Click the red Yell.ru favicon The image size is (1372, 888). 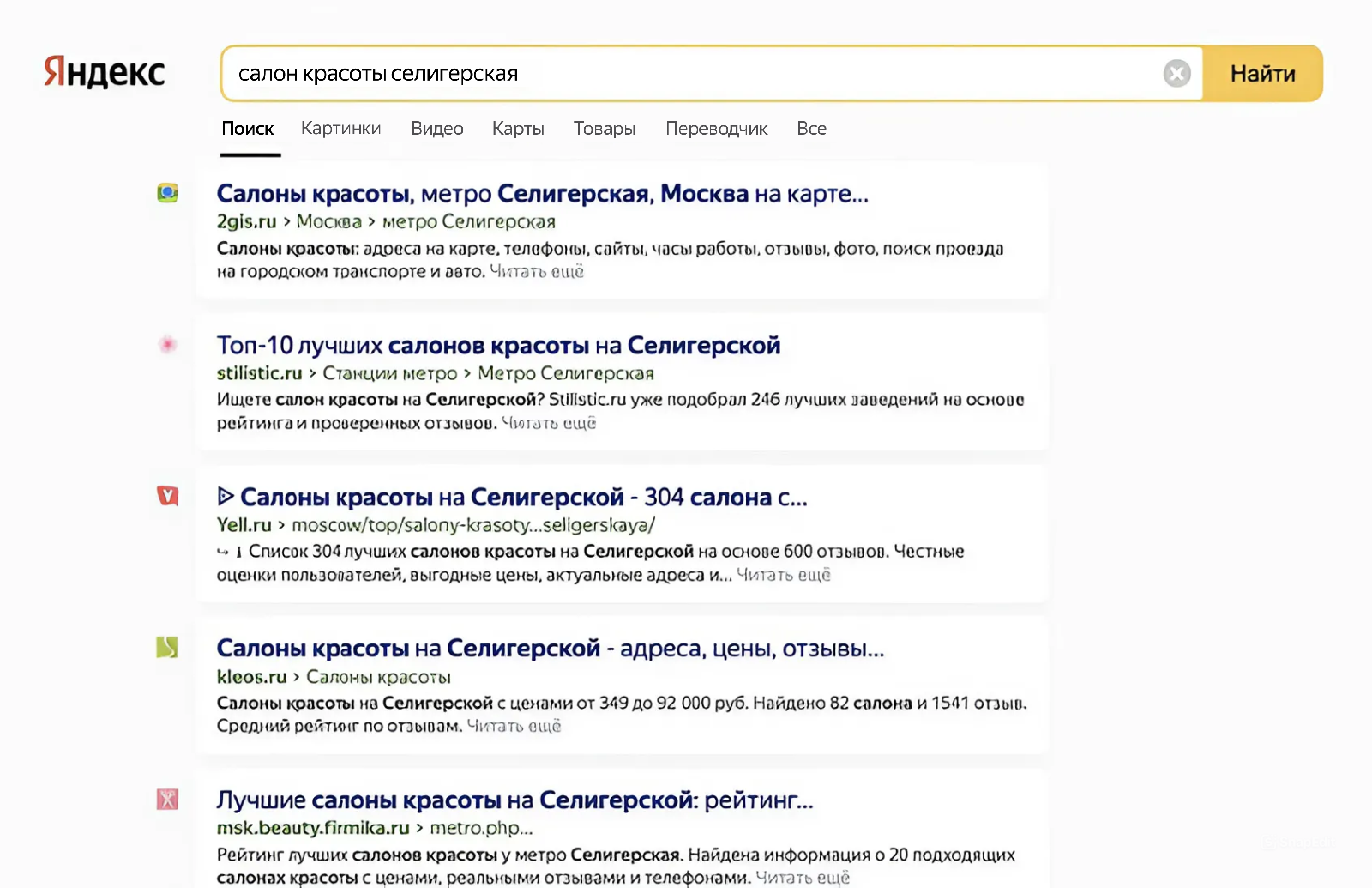pyautogui.click(x=168, y=495)
